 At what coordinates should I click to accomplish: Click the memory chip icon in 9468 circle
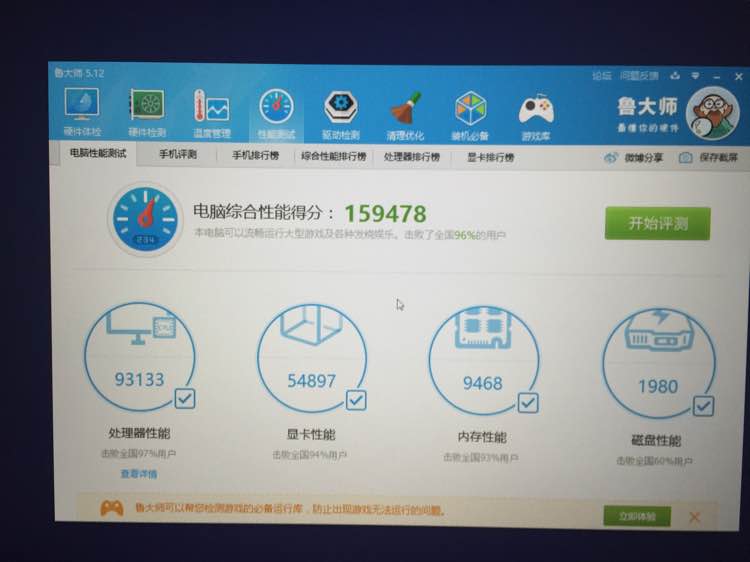483,328
